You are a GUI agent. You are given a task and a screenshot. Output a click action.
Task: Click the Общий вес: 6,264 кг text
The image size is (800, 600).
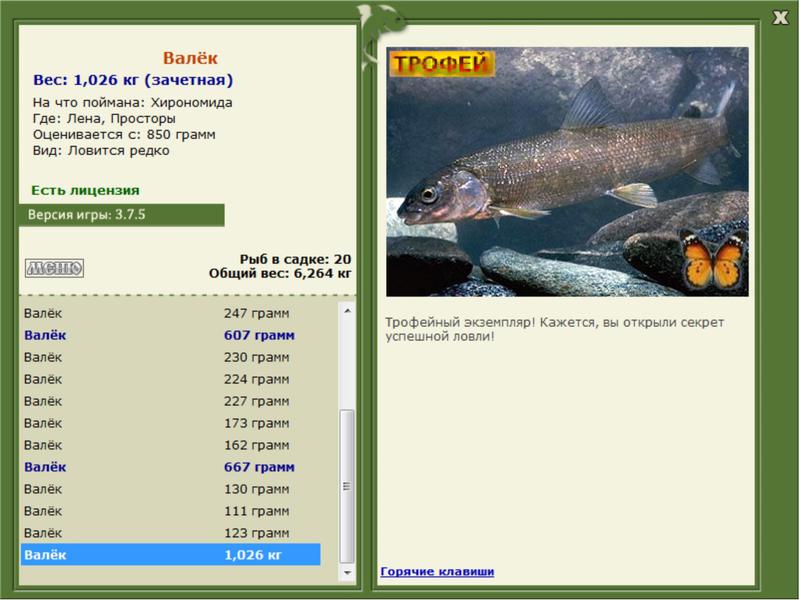pos(280,273)
